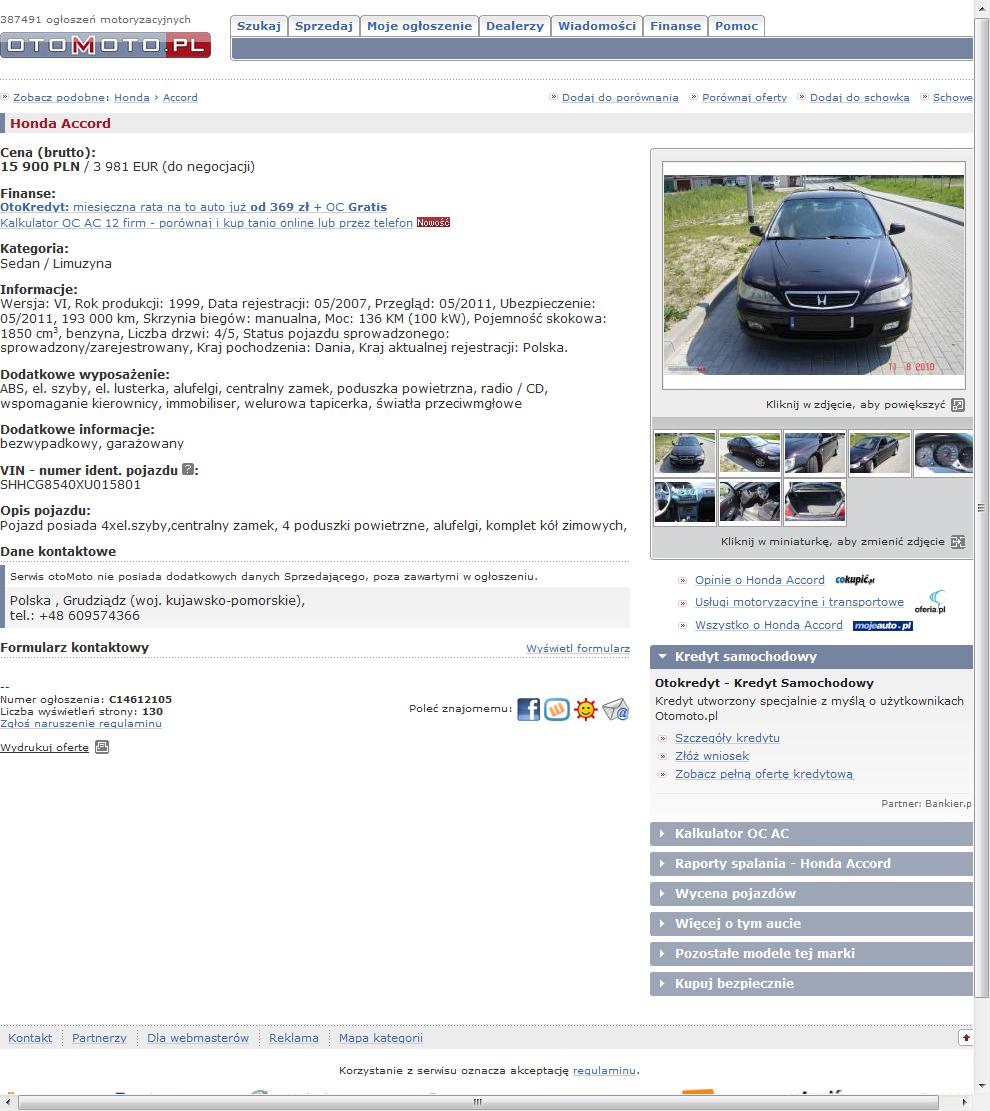Send the offer by email envelope icon
The width and height of the screenshot is (990, 1111).
pyautogui.click(x=616, y=709)
